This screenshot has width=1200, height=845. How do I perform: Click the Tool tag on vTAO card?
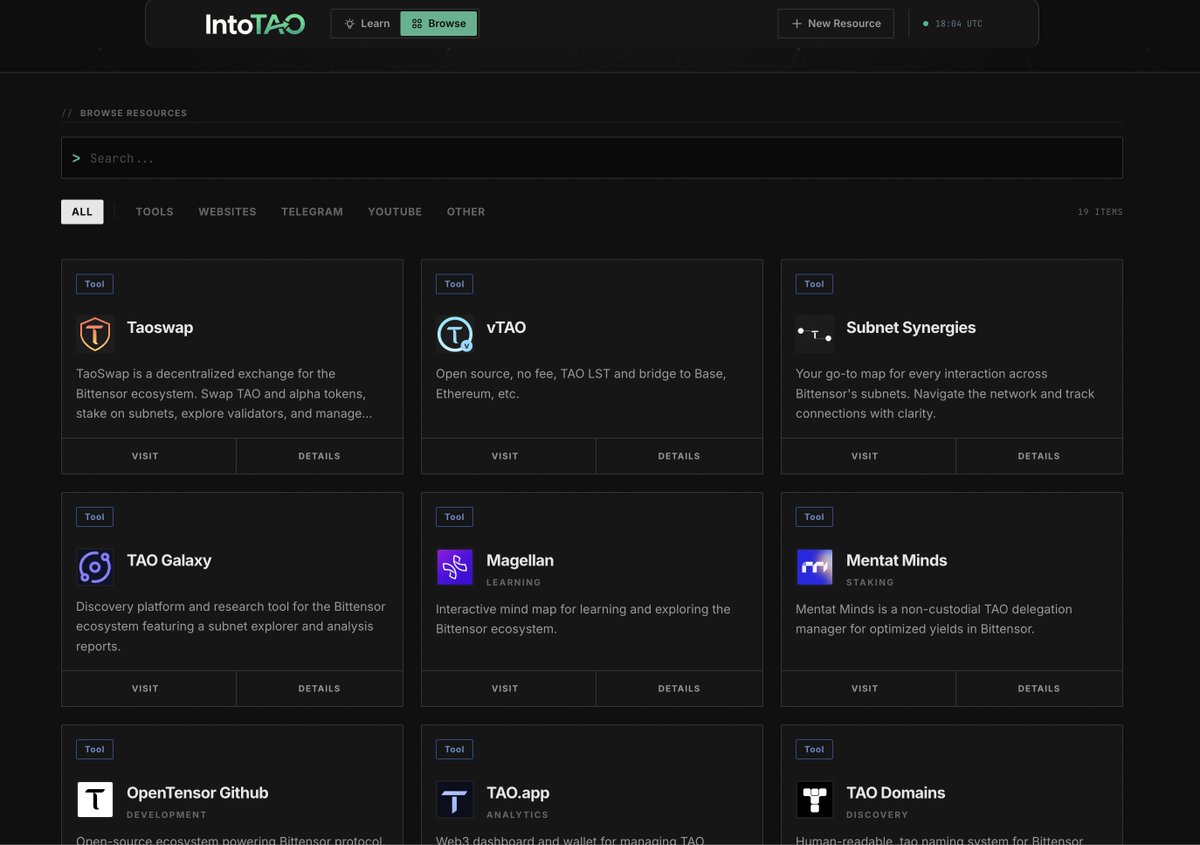[455, 284]
